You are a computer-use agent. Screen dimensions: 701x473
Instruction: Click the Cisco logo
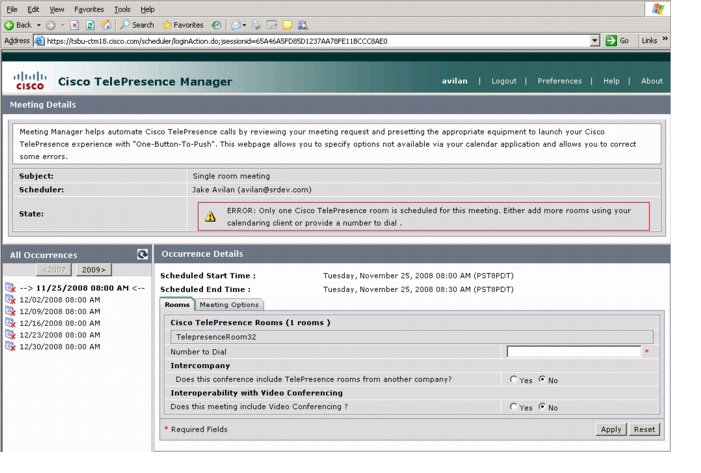[x=30, y=80]
